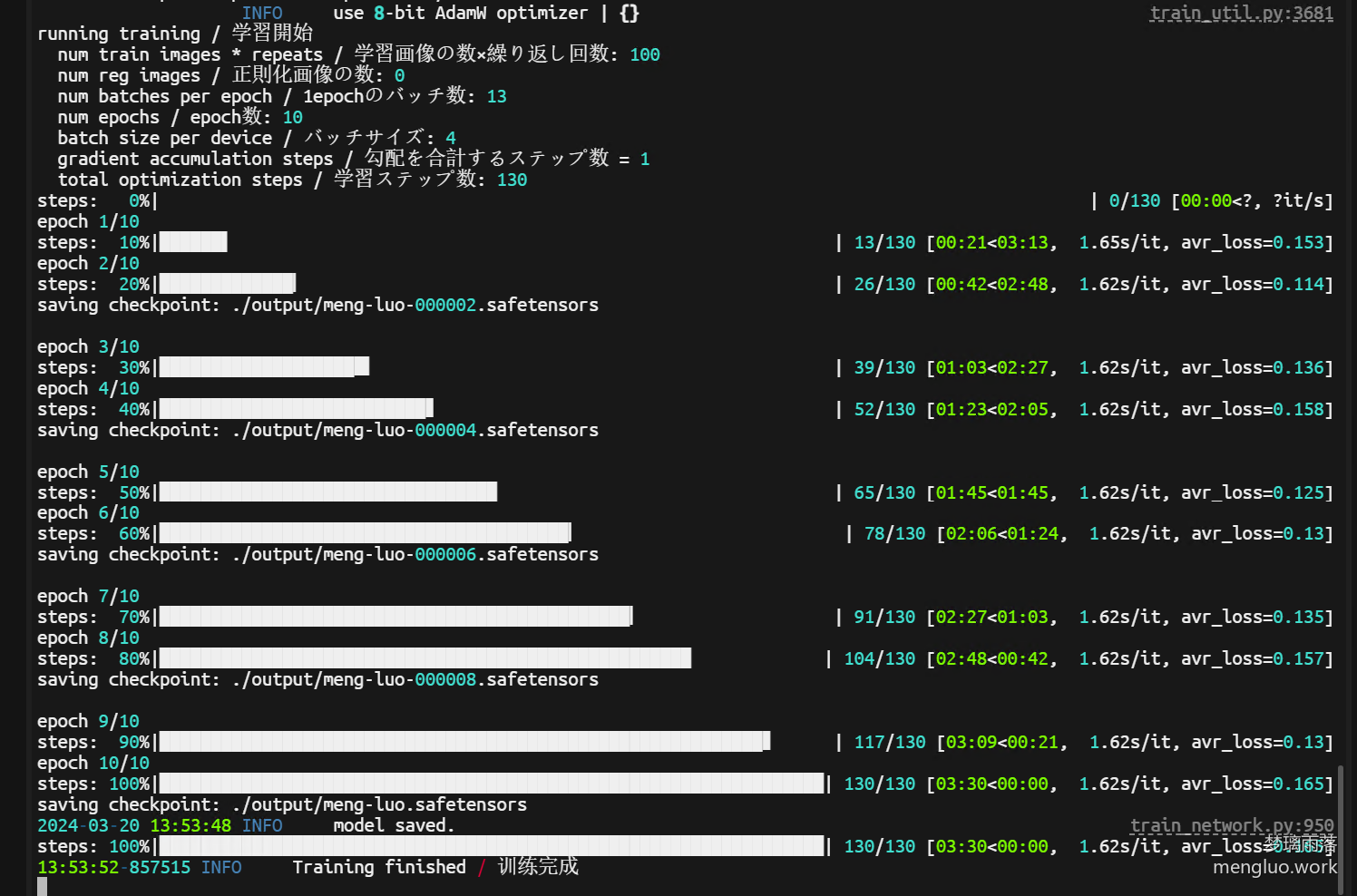Click the '0/130' initial step counter
This screenshot has width=1357, height=896.
1135,200
